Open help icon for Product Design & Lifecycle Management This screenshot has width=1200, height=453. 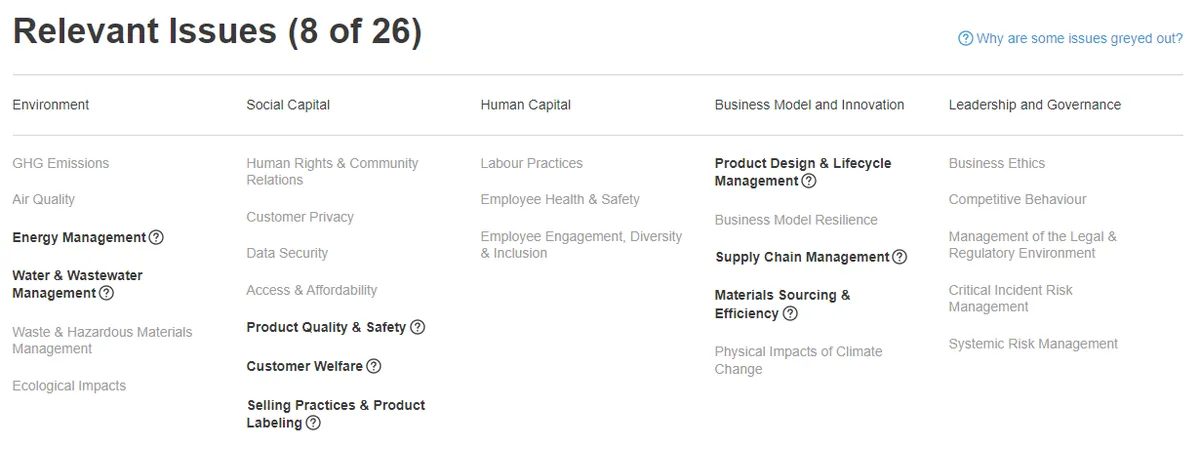click(809, 182)
